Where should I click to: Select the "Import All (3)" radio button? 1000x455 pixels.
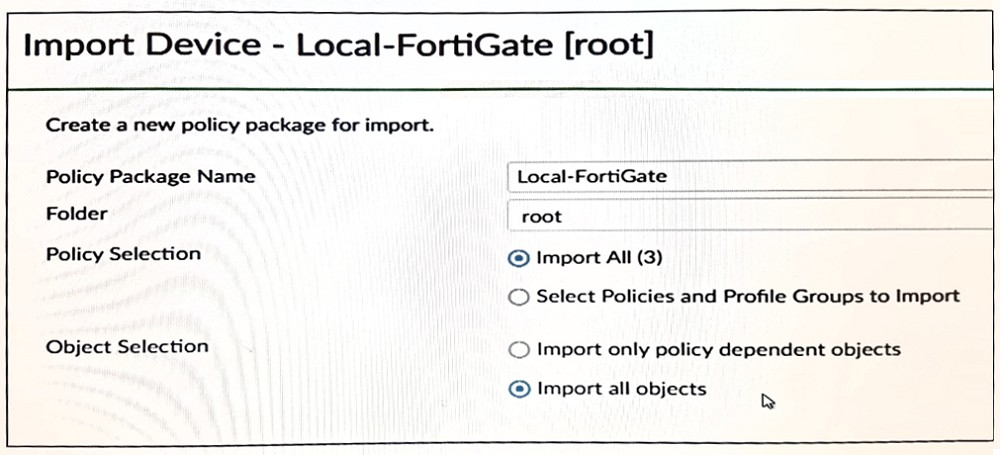tap(518, 258)
